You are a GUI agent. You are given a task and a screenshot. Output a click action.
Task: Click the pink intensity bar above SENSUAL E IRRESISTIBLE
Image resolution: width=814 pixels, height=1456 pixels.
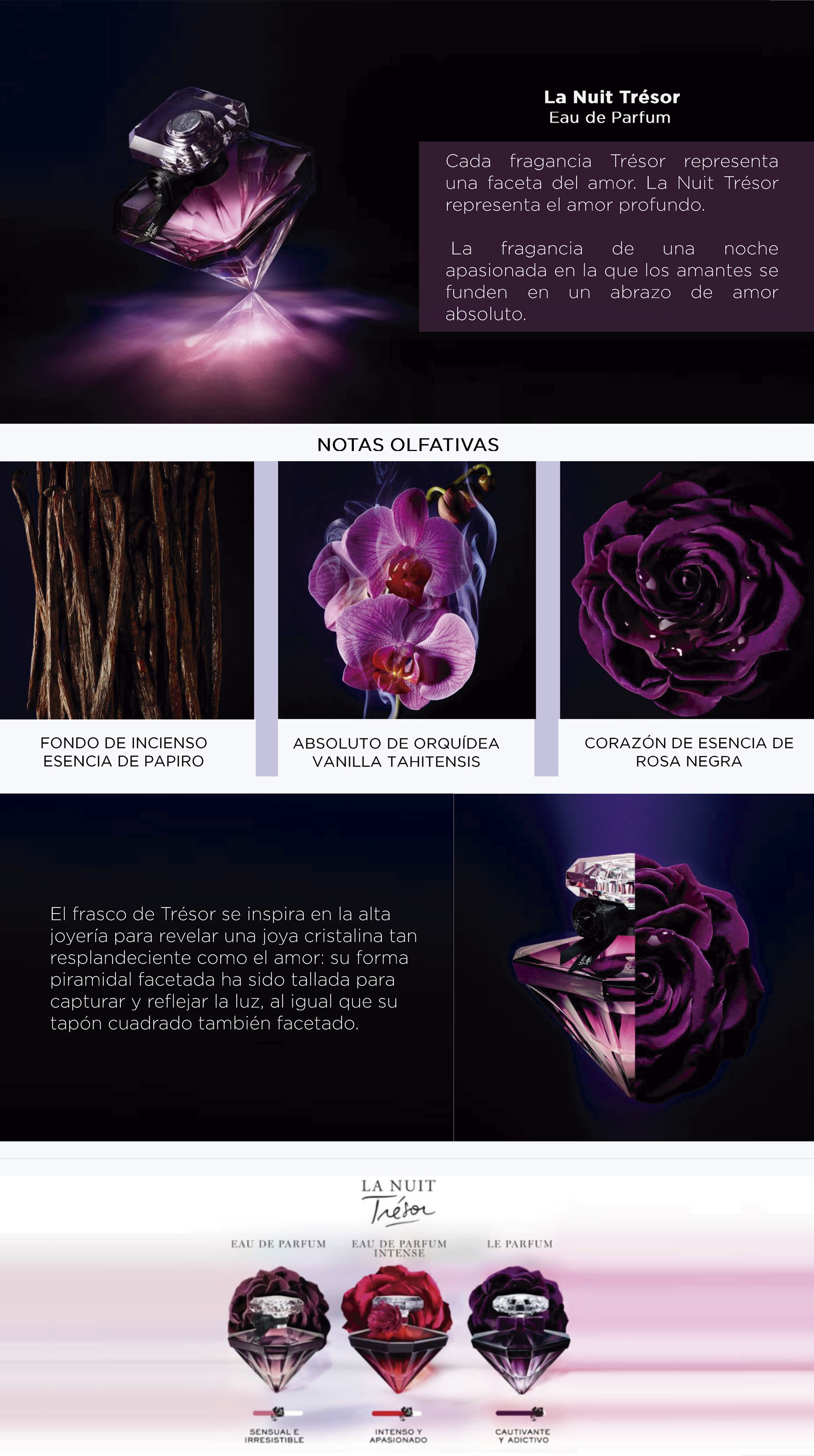tap(278, 1413)
